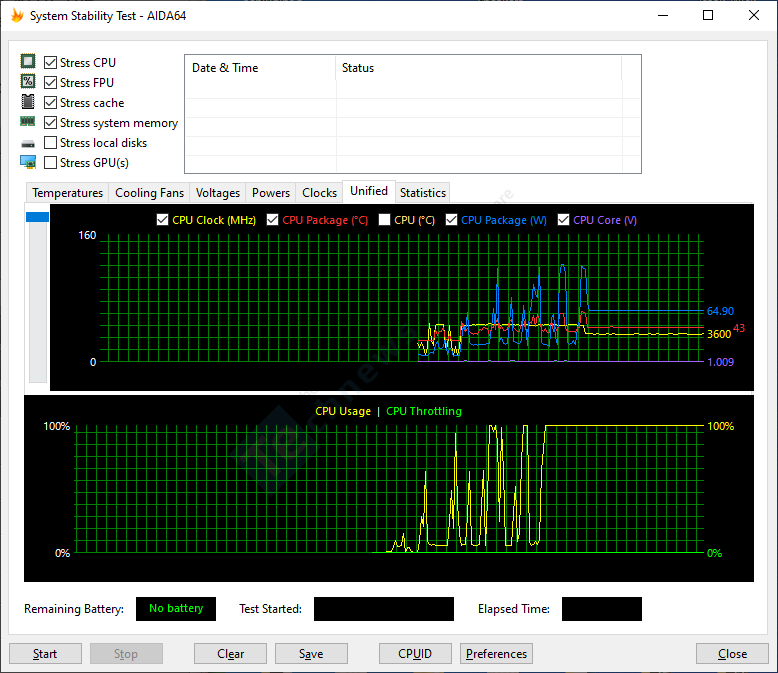Open the Voltages tab
This screenshot has width=778, height=673.
coord(218,193)
